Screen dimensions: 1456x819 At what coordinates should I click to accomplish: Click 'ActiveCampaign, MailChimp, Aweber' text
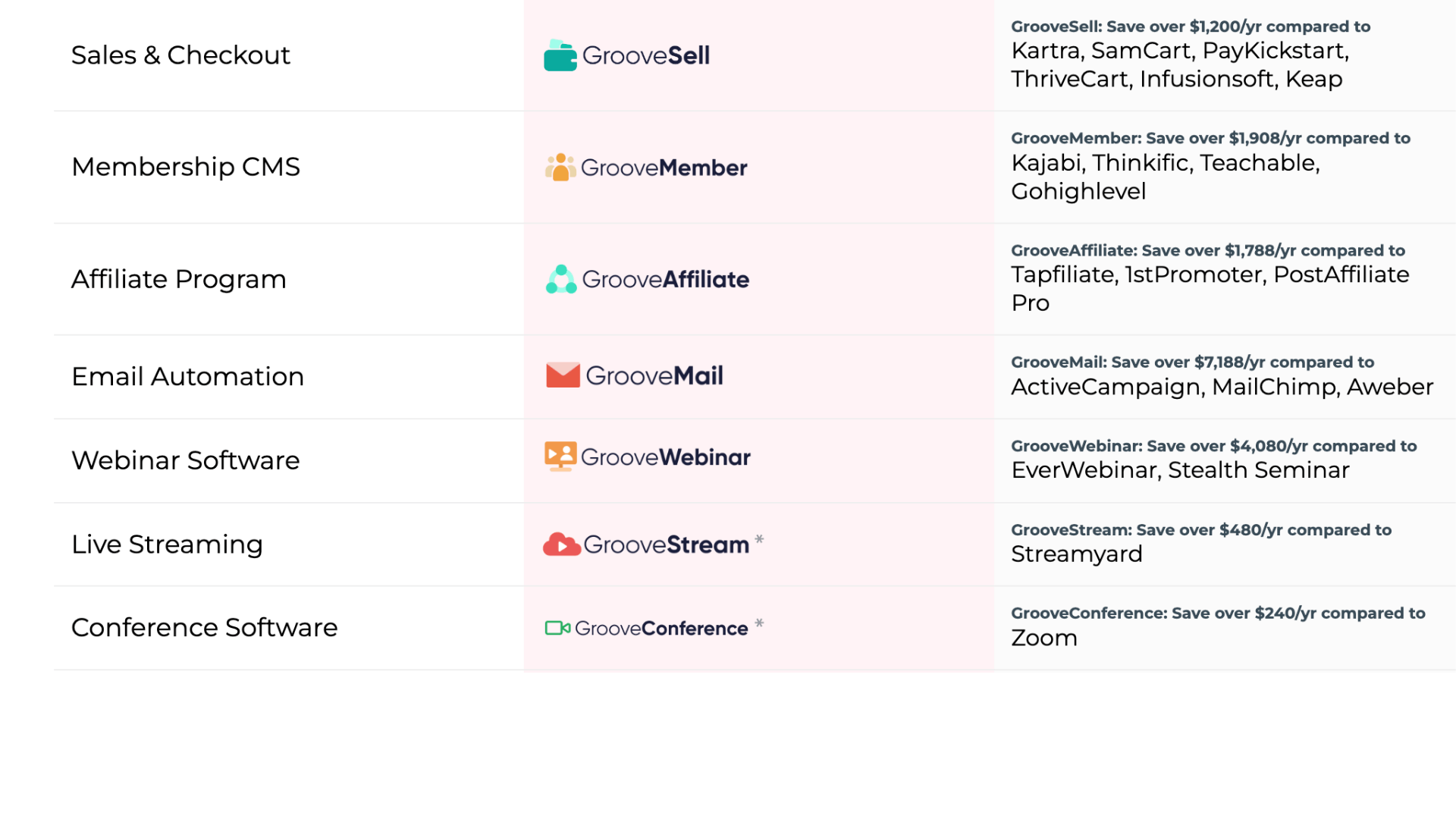point(1222,387)
